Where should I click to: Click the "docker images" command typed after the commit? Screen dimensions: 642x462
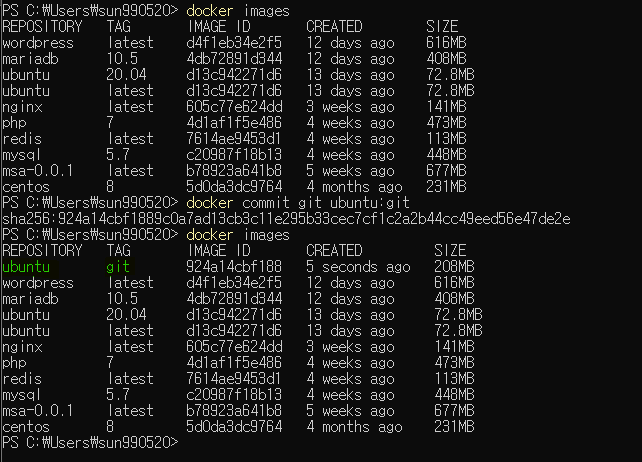[x=238, y=235]
